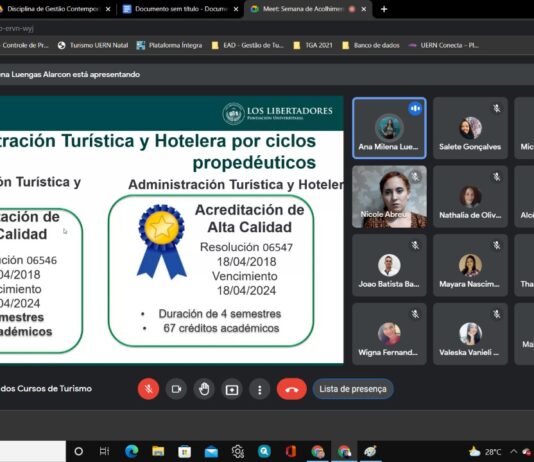The width and height of the screenshot is (534, 462).
Task: Click muted mic icon on Salete Gonçalves tile
Action: click(497, 109)
